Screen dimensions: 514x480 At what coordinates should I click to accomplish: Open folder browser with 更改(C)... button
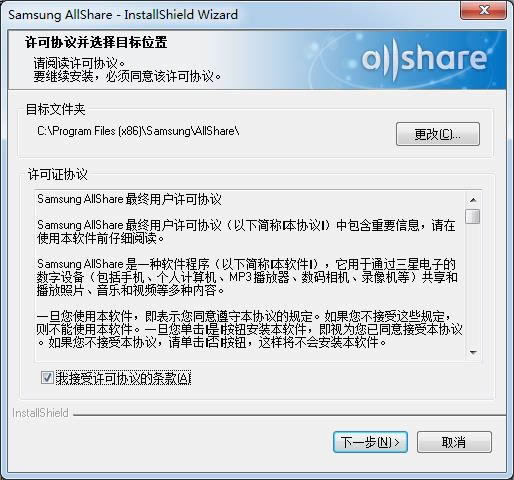click(x=438, y=134)
